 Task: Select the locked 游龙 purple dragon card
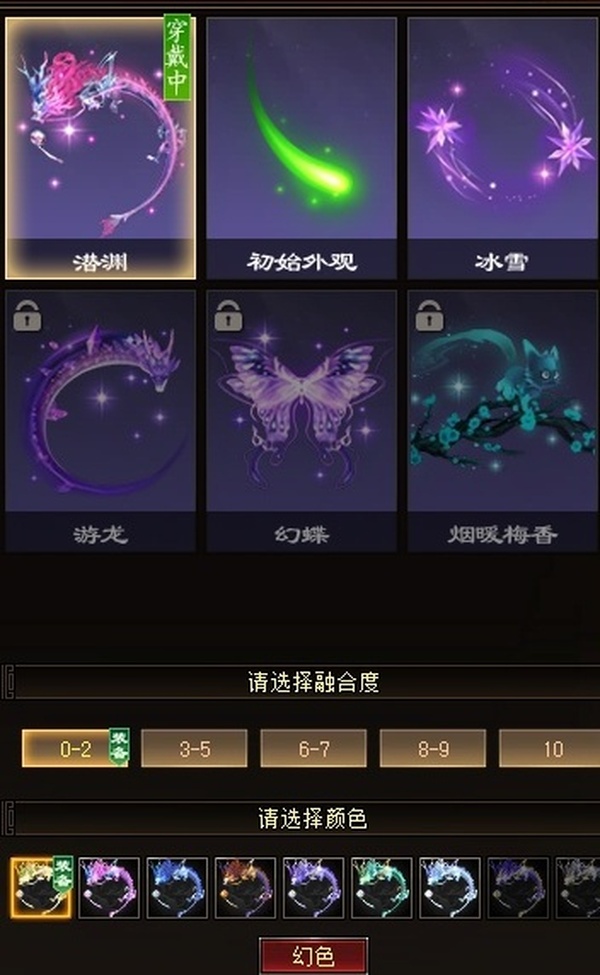coord(100,420)
